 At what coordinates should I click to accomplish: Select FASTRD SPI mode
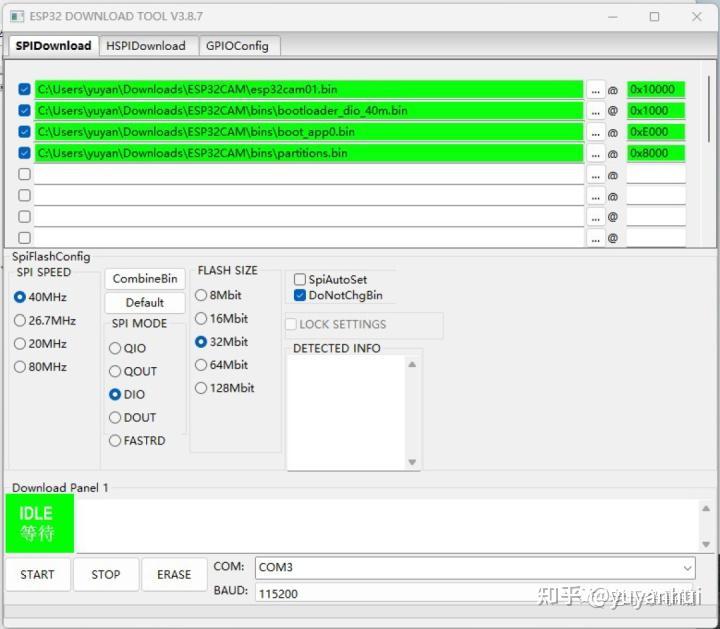click(x=137, y=441)
